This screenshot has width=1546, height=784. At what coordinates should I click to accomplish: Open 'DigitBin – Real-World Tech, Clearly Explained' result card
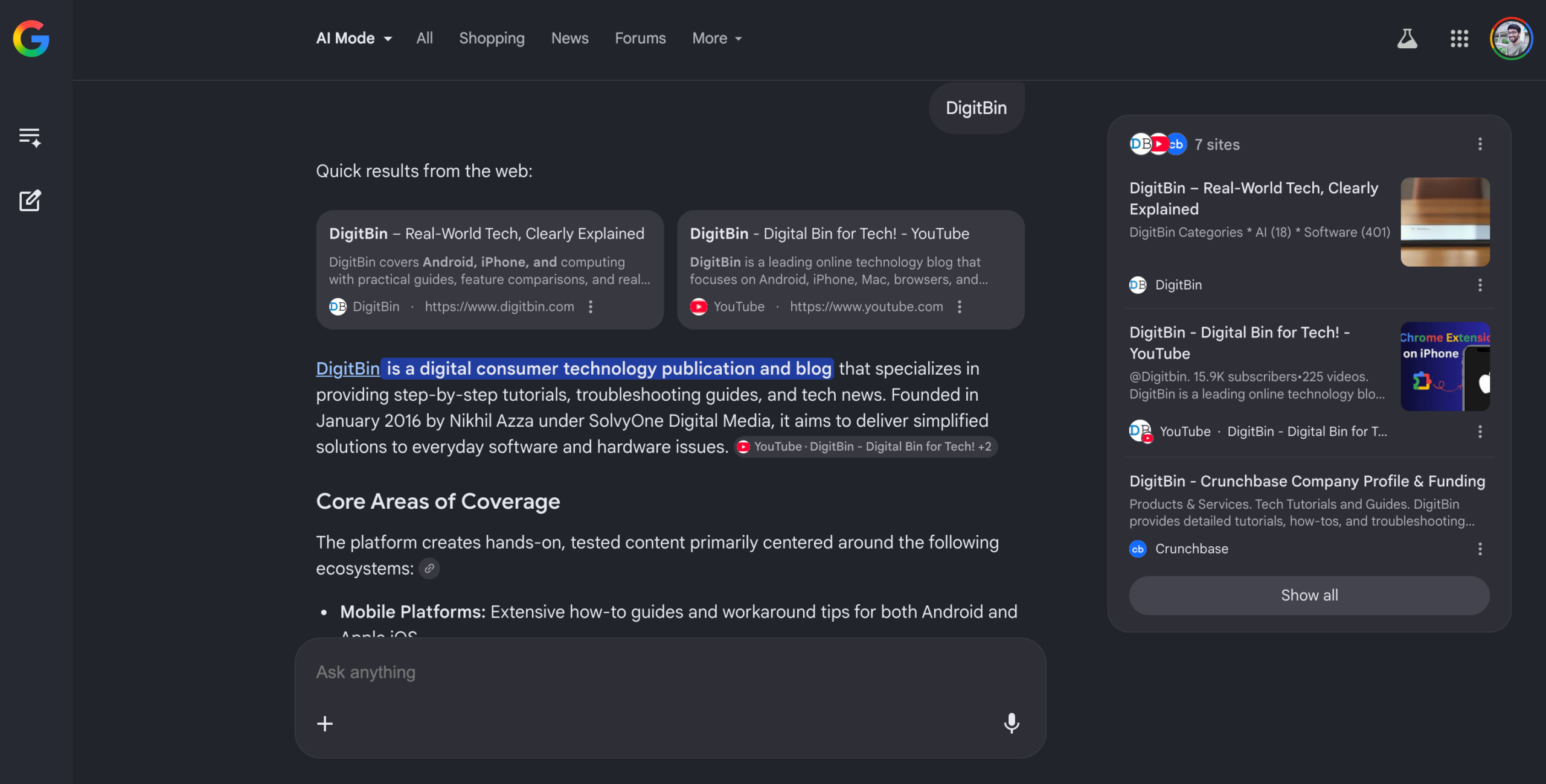(490, 270)
